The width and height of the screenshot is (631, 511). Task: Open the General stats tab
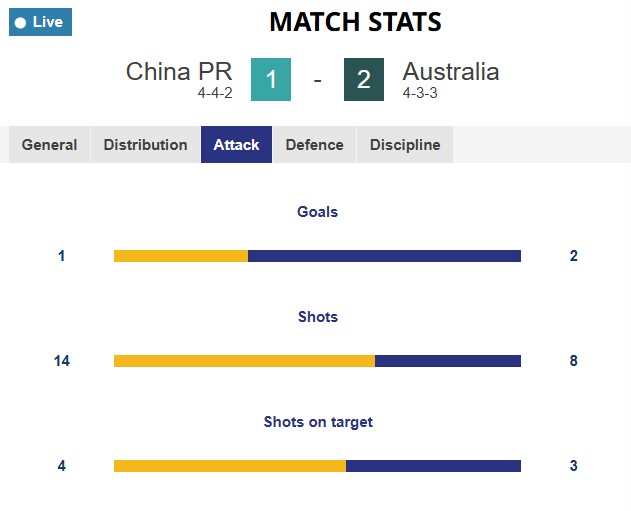coord(49,145)
